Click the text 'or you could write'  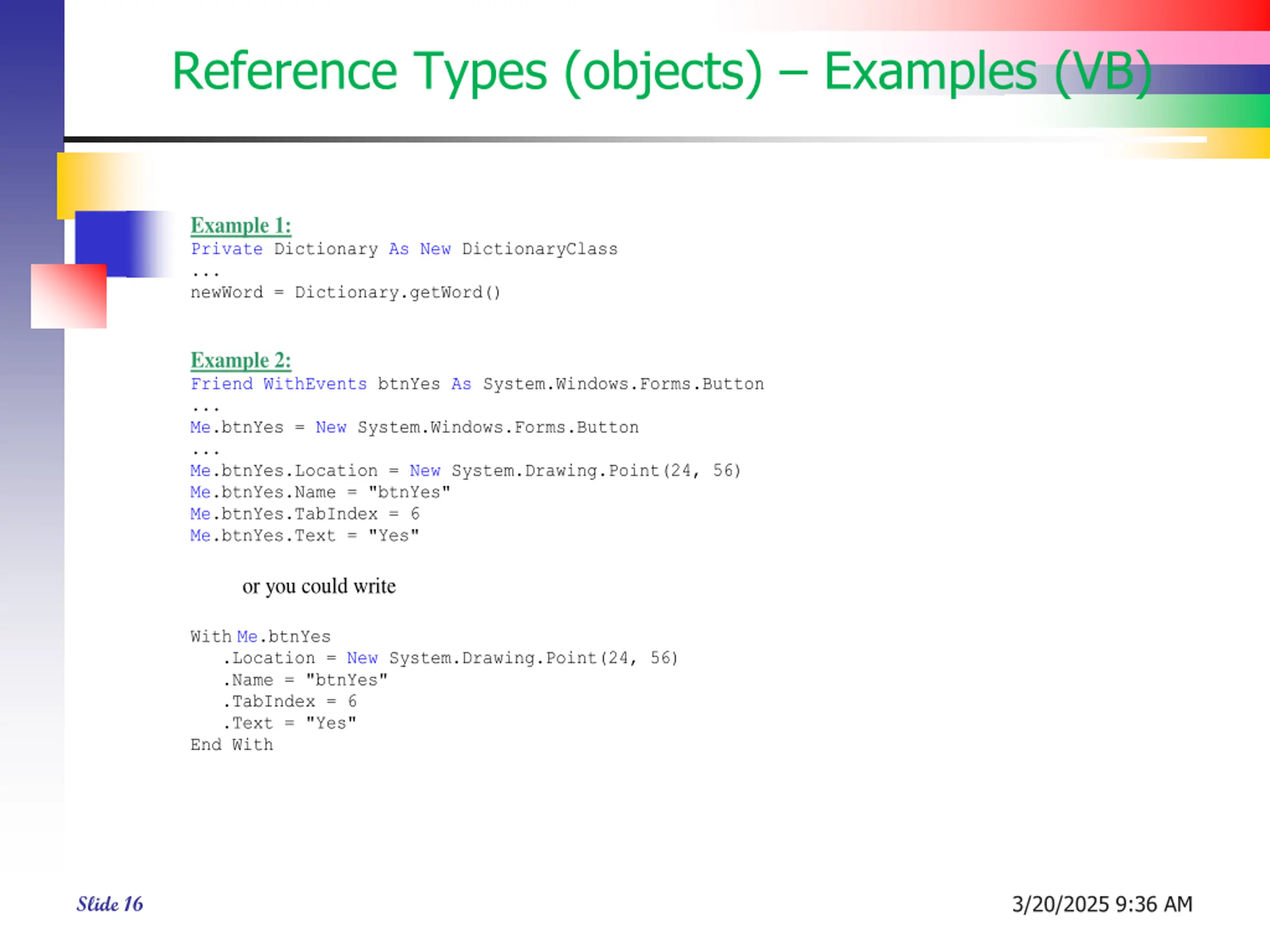pos(318,587)
